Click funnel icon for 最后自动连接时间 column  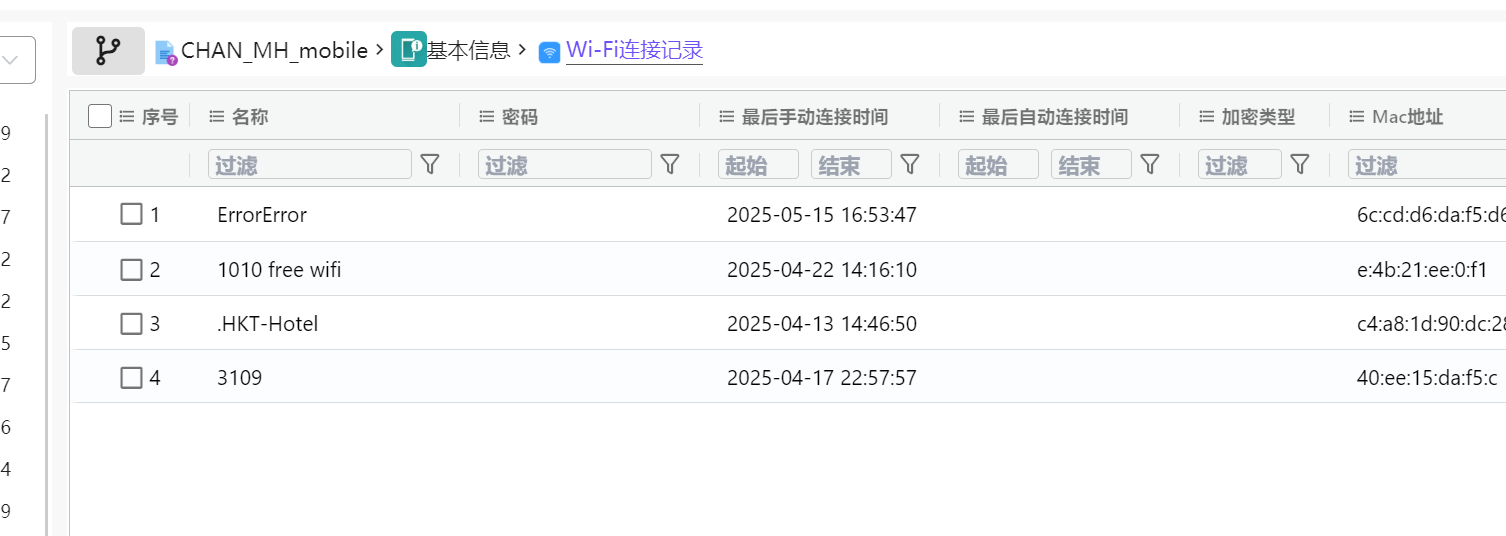pos(1150,164)
